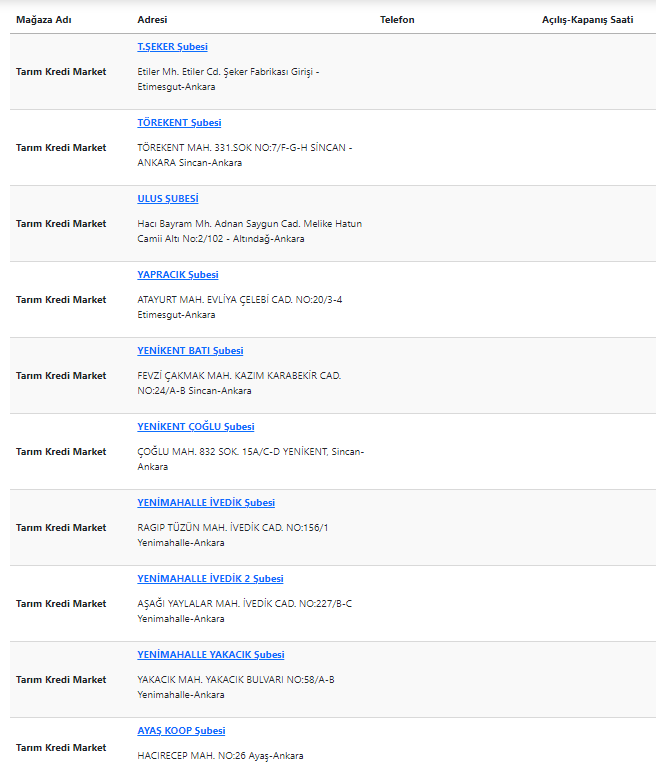Open the YENİMAHALLE İVEDİK Şubesi link
The image size is (656, 778).
(206, 503)
